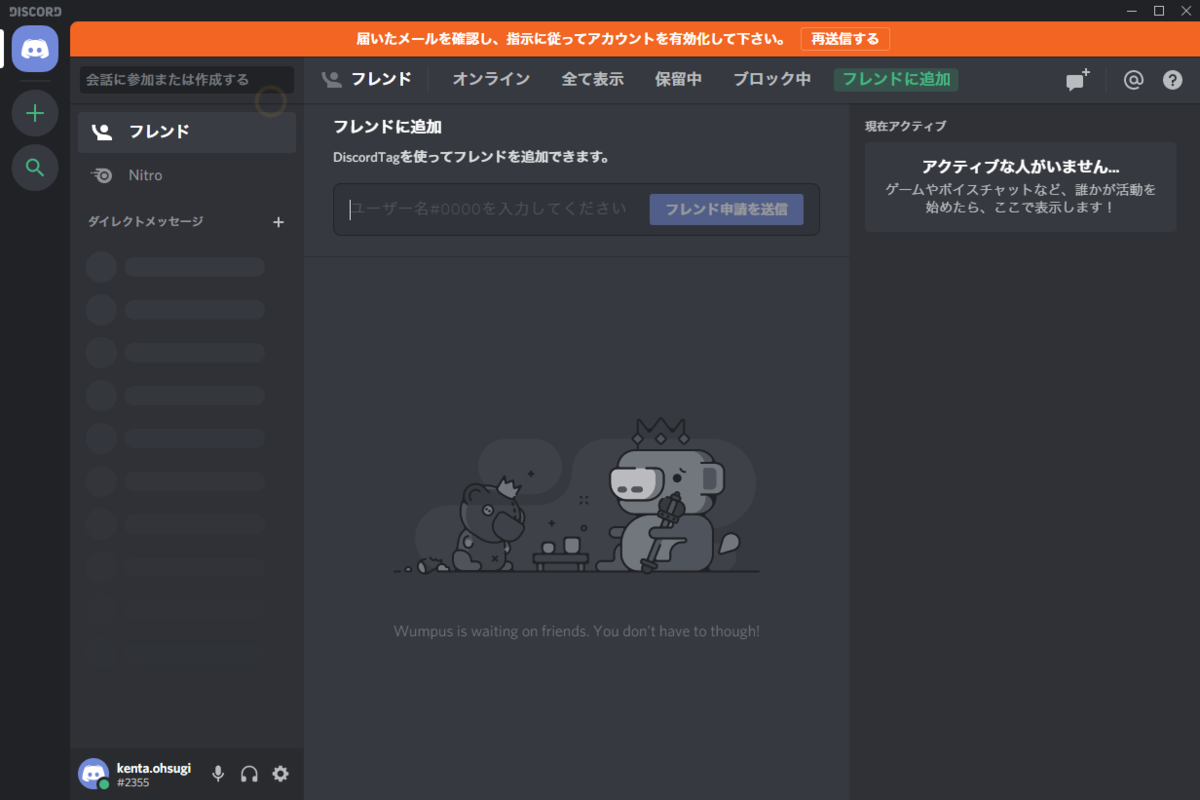Open user settings gear icon
Image resolution: width=1200 pixels, height=800 pixels.
pos(280,773)
